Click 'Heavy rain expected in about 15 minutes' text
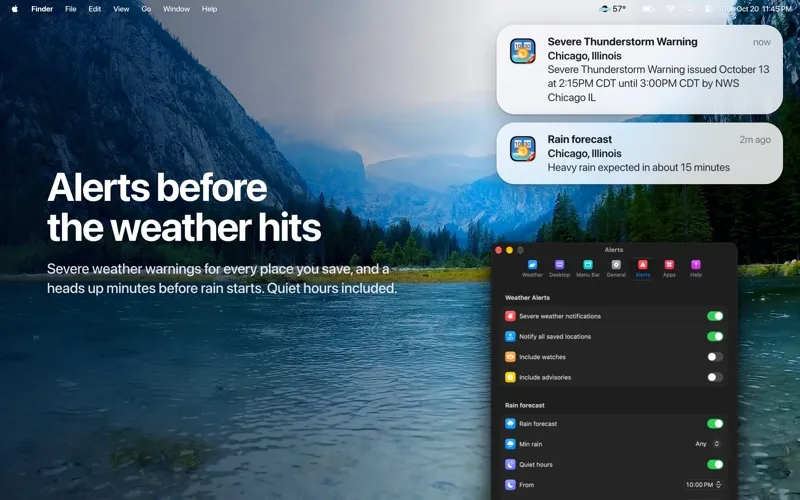This screenshot has width=800, height=500. pyautogui.click(x=638, y=167)
